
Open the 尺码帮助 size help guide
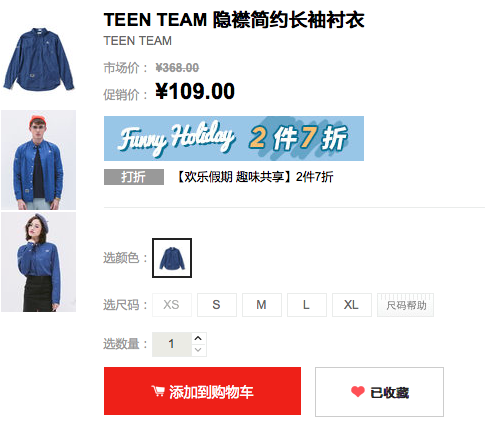point(405,305)
